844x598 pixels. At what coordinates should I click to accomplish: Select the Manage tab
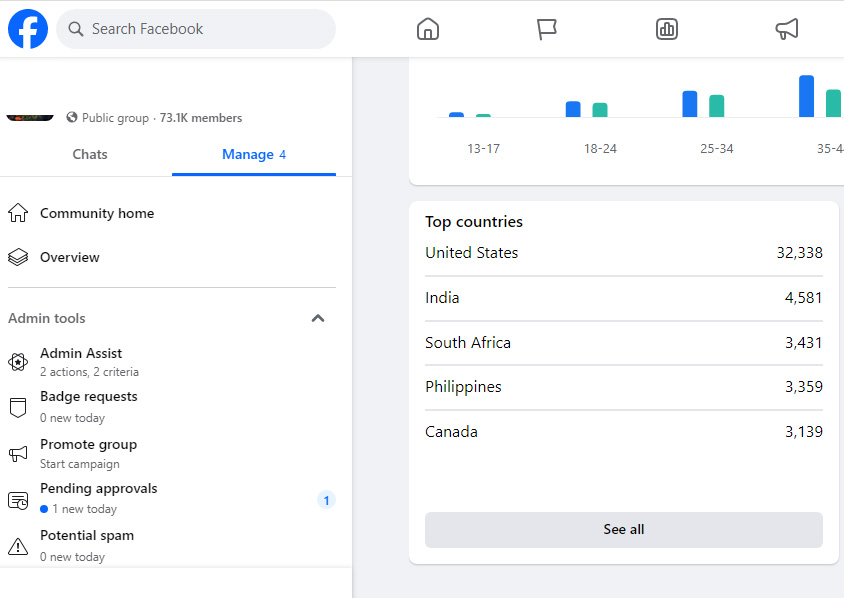[253, 155]
